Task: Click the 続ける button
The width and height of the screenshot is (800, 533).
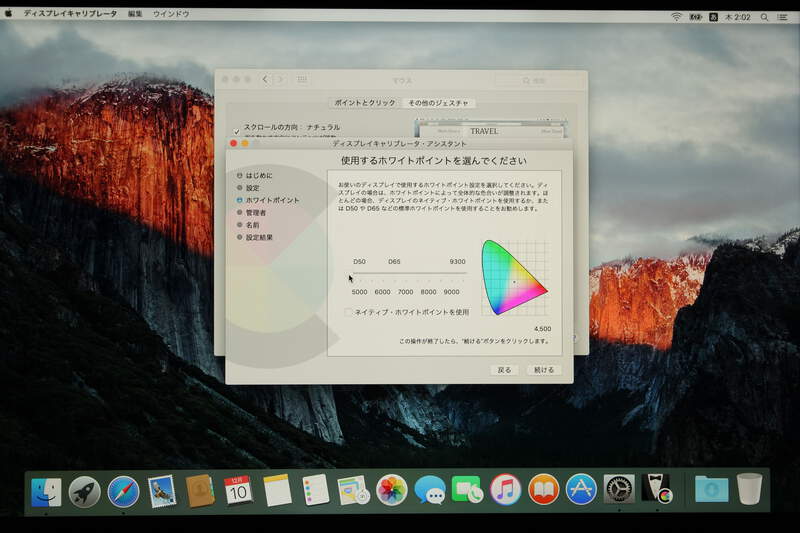Action: tap(543, 370)
